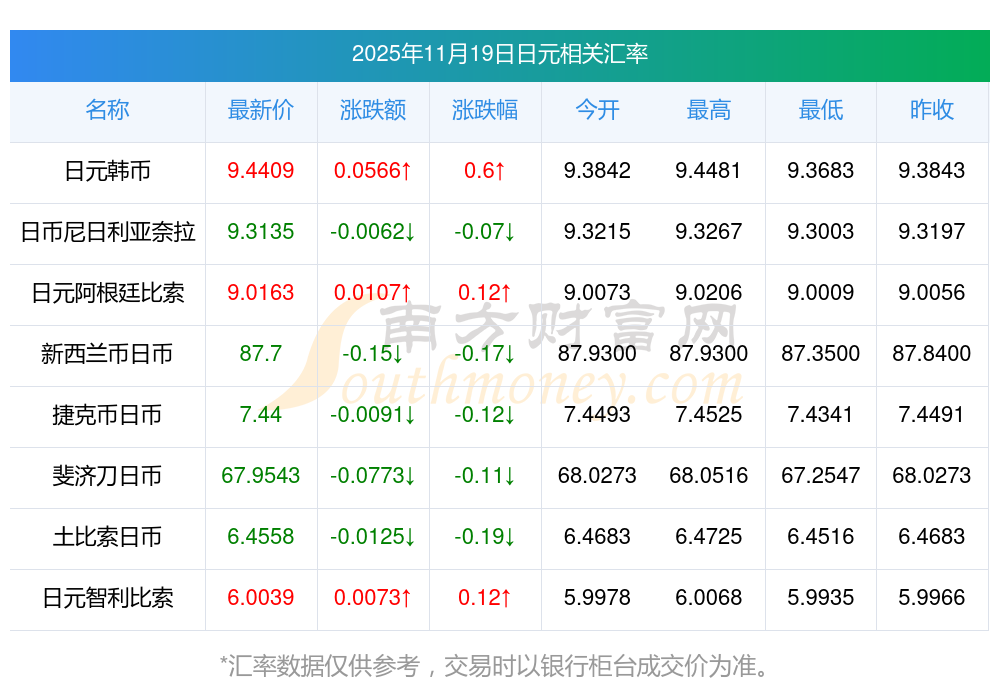
Task: Open the 斐济刀日币 row name
Action: tap(107, 476)
